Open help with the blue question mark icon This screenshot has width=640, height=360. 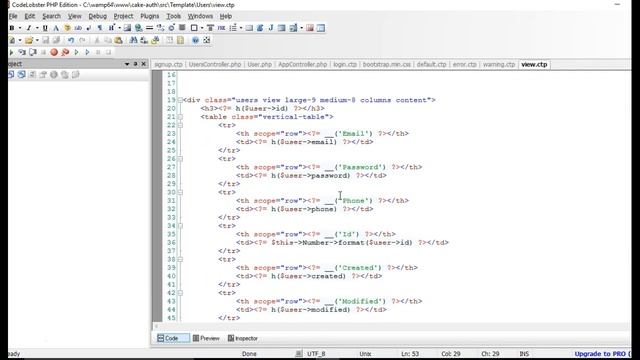196,40
